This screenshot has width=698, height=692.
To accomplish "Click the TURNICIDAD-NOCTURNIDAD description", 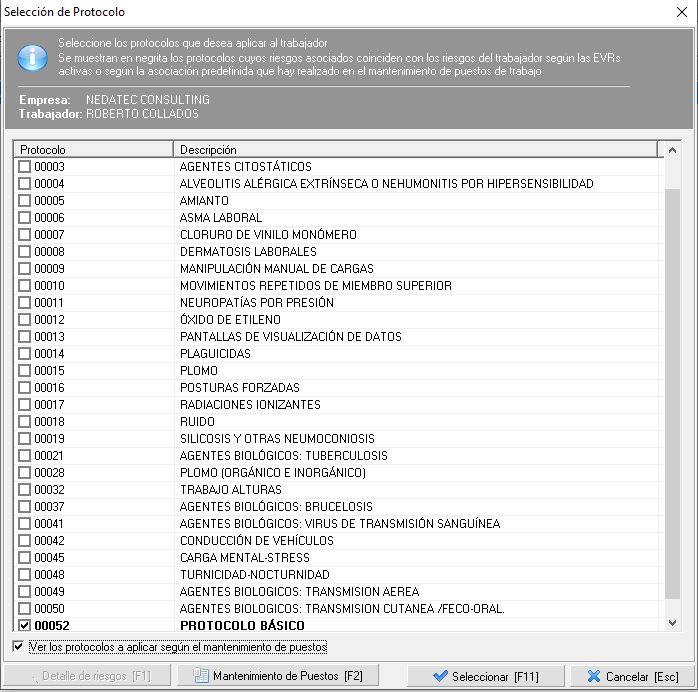I will pyautogui.click(x=255, y=575).
